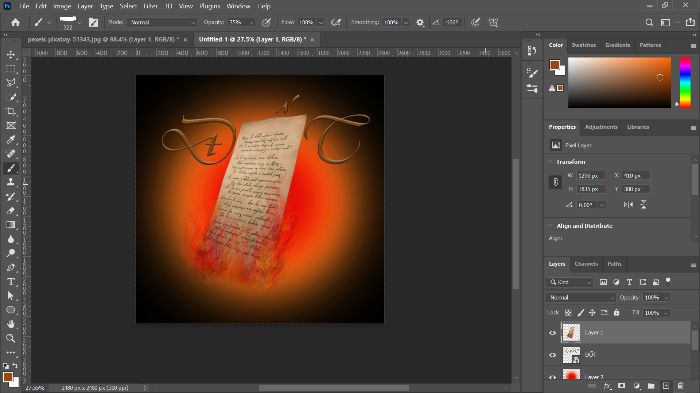Open smoothing options gear icon
Screen dimensions: 700x393
point(420,22)
